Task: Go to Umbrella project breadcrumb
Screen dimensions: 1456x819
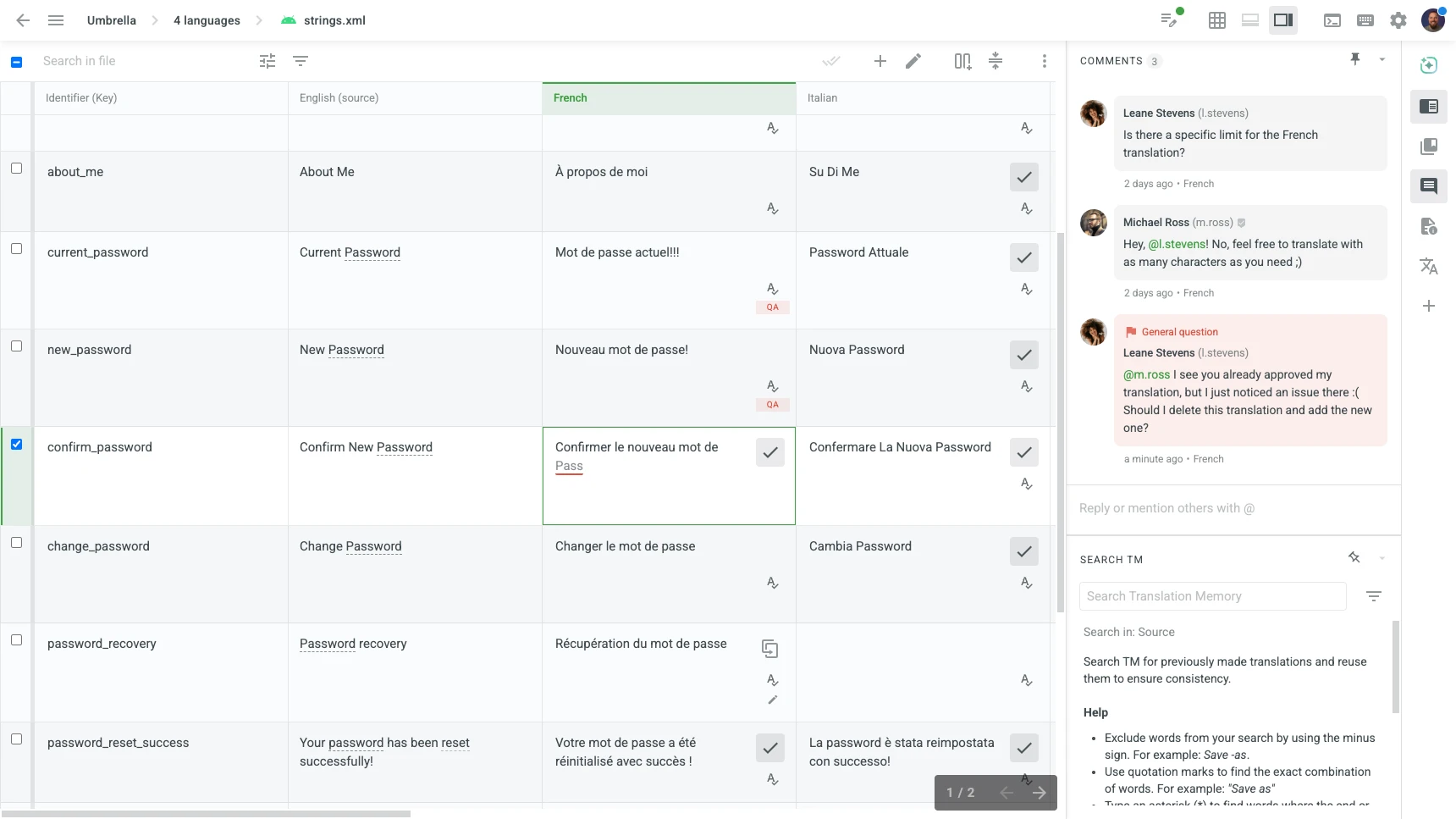Action: coord(111,20)
